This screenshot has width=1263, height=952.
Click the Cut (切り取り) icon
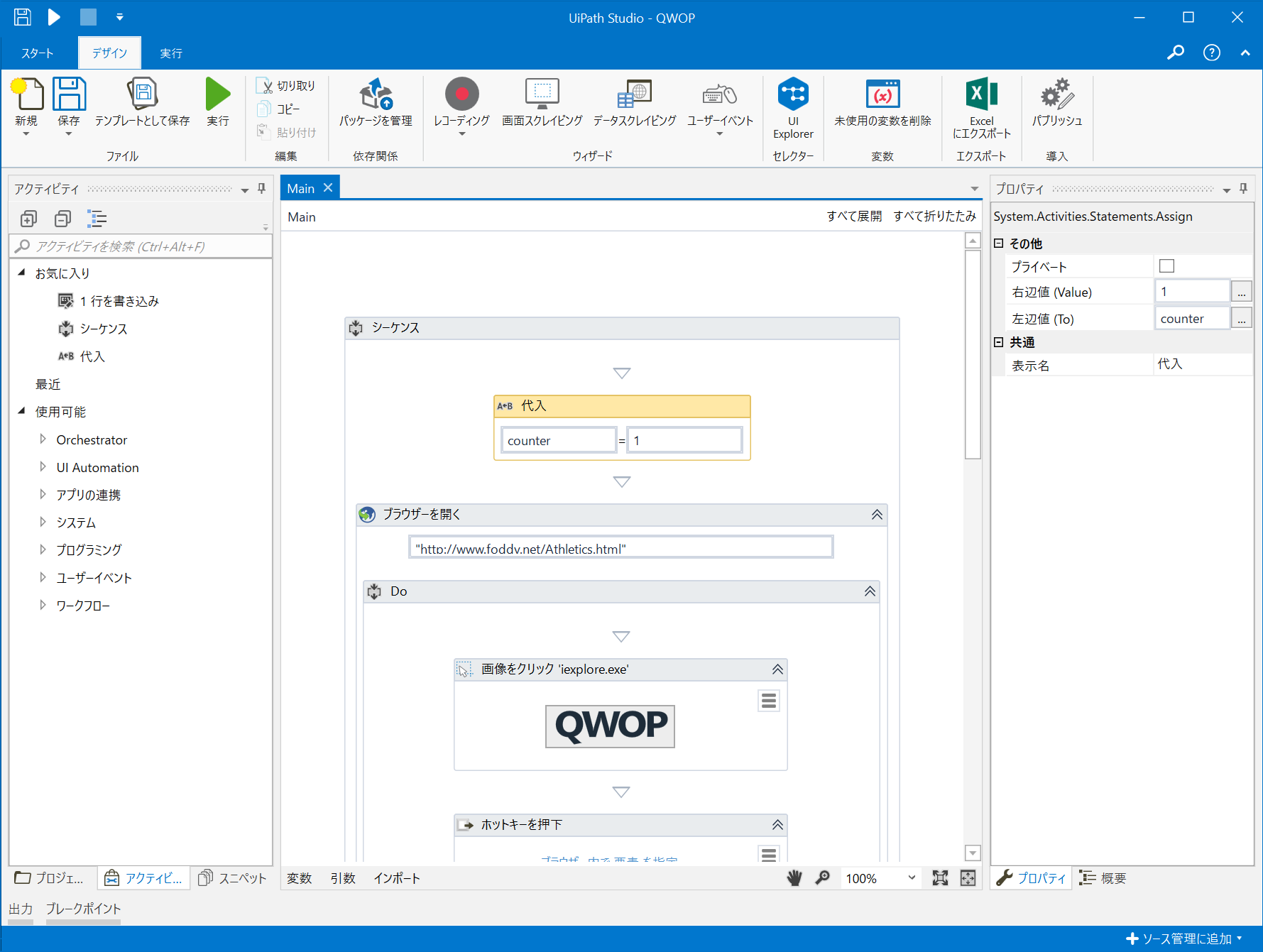tap(264, 86)
